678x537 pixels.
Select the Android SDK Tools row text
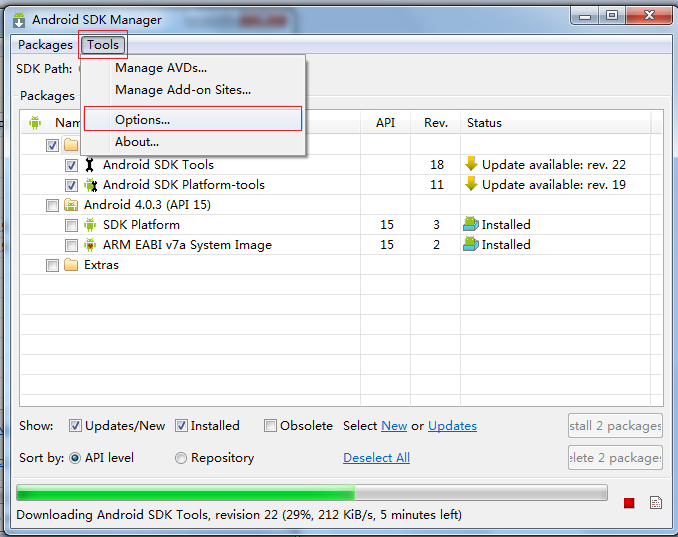coord(158,165)
